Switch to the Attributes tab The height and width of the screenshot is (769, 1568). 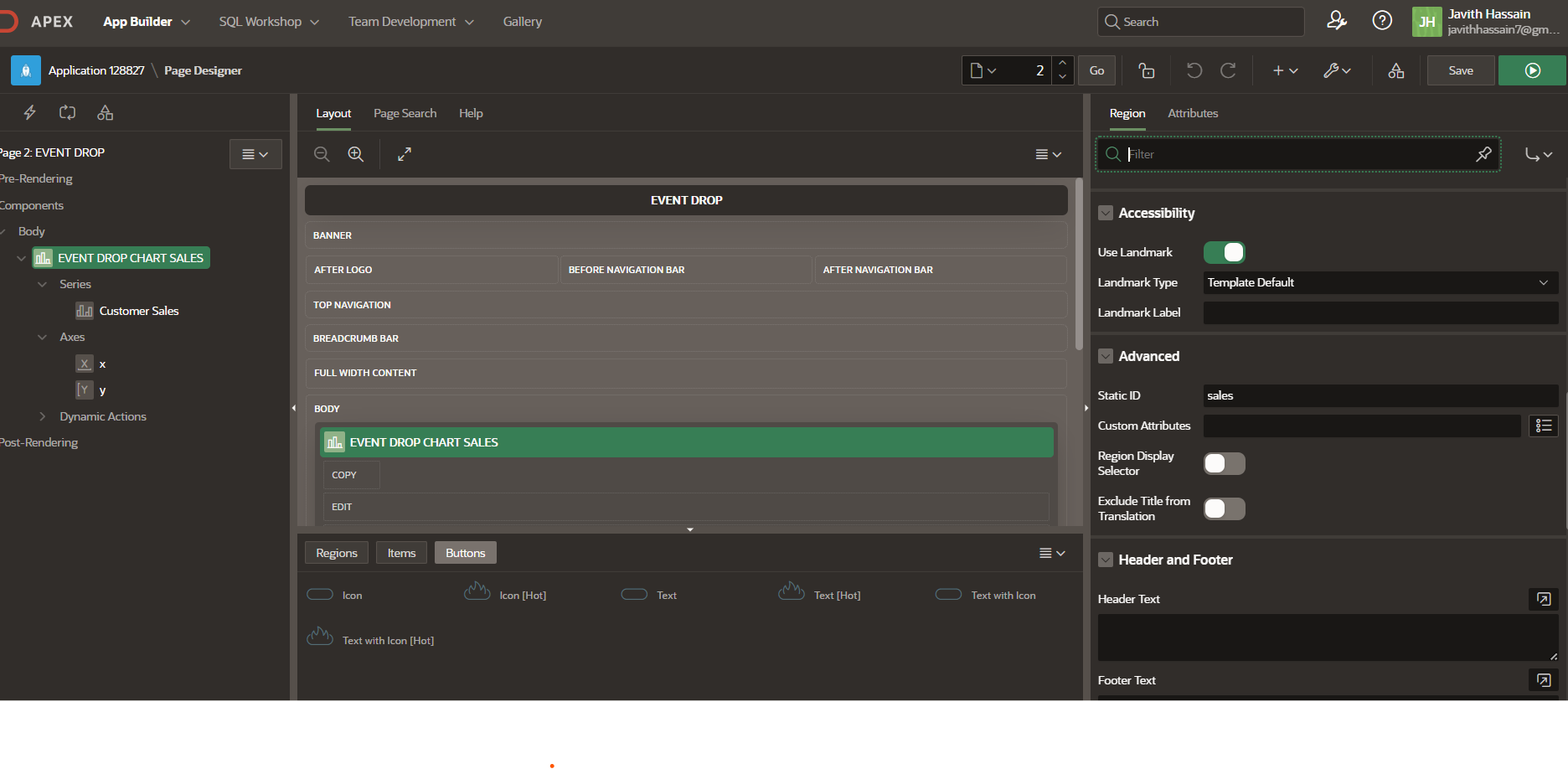coord(1193,113)
